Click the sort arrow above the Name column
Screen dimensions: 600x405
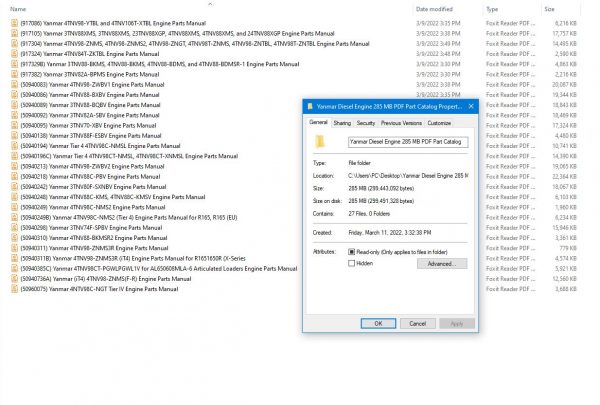click(x=210, y=4)
